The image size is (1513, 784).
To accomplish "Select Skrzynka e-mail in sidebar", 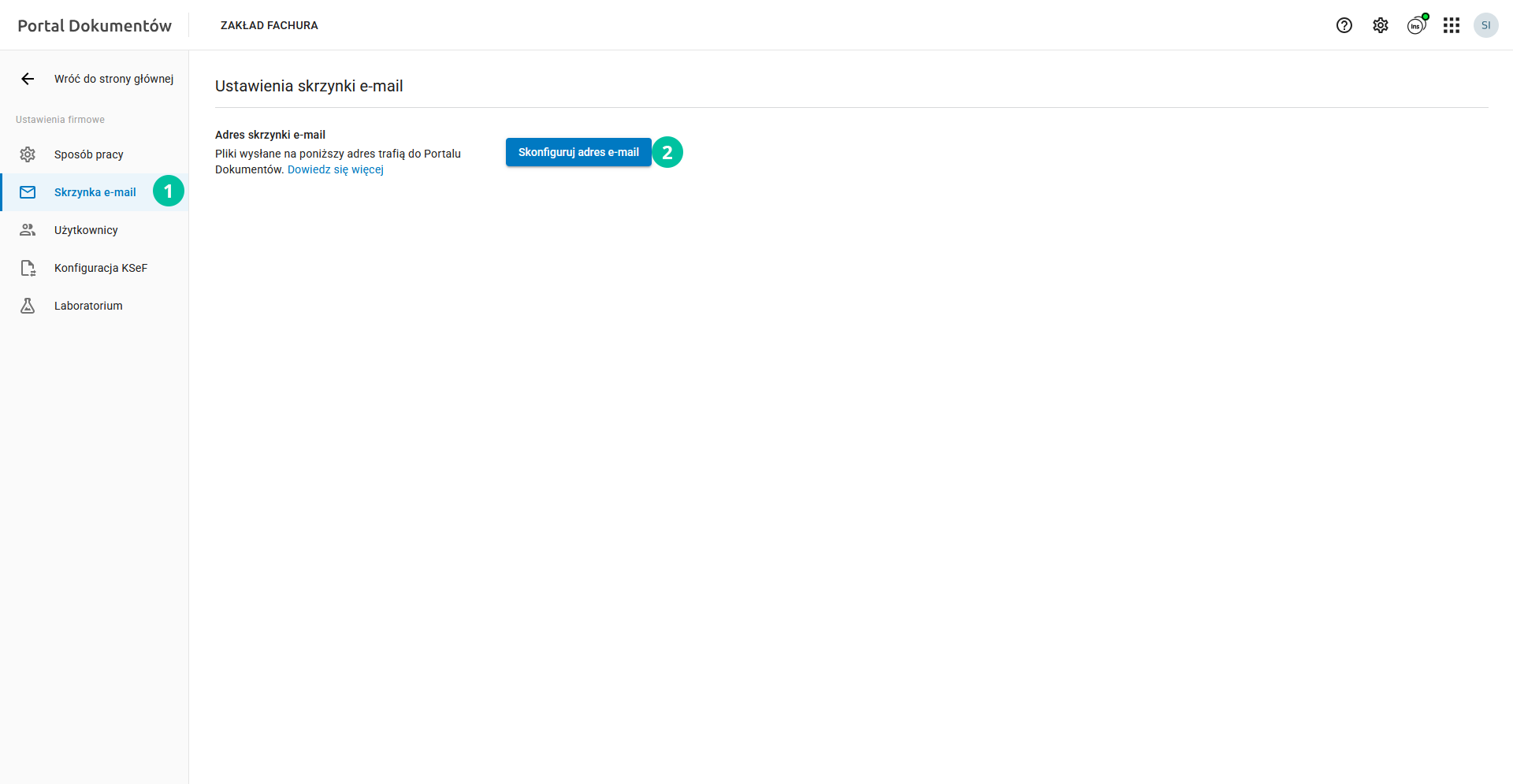I will [x=95, y=192].
